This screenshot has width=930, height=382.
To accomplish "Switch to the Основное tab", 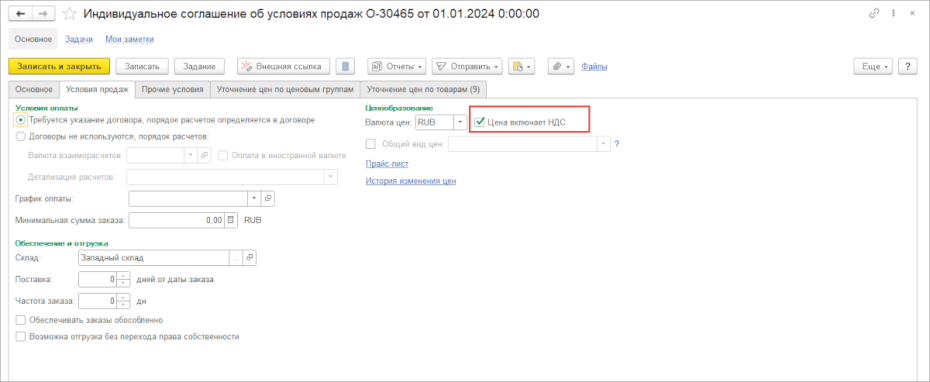I will 34,89.
